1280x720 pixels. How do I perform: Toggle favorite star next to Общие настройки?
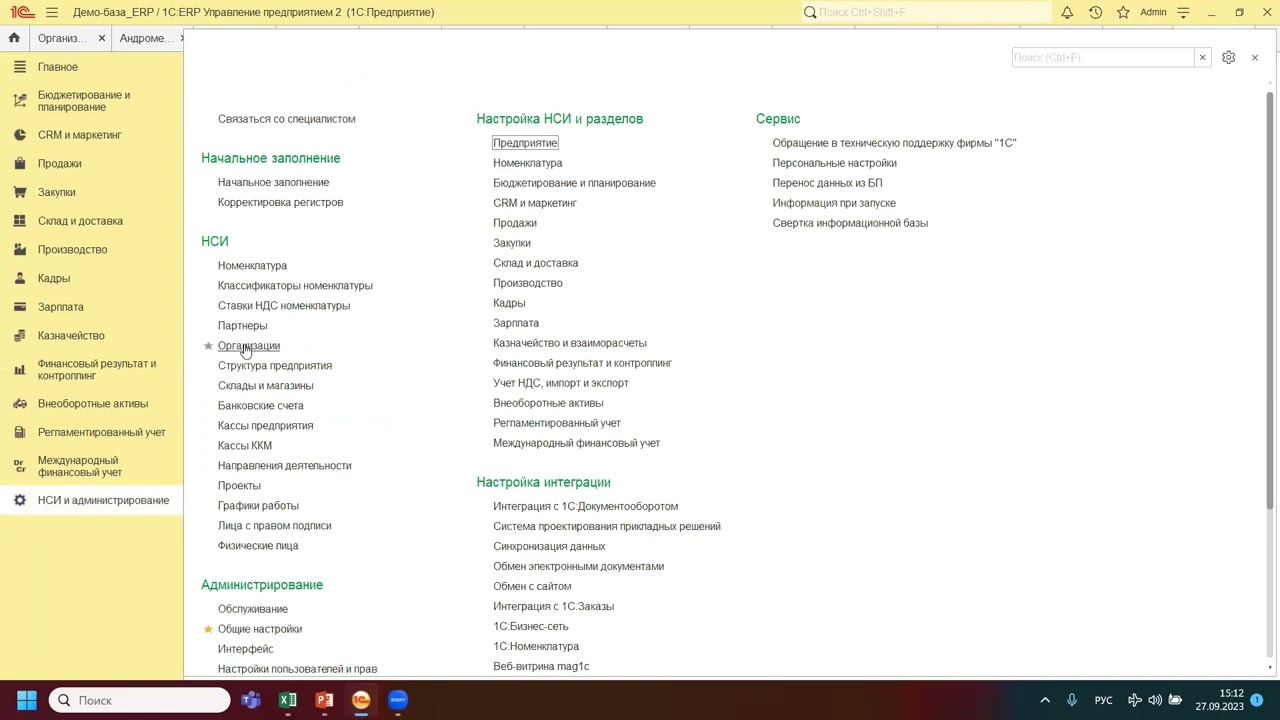pos(208,629)
